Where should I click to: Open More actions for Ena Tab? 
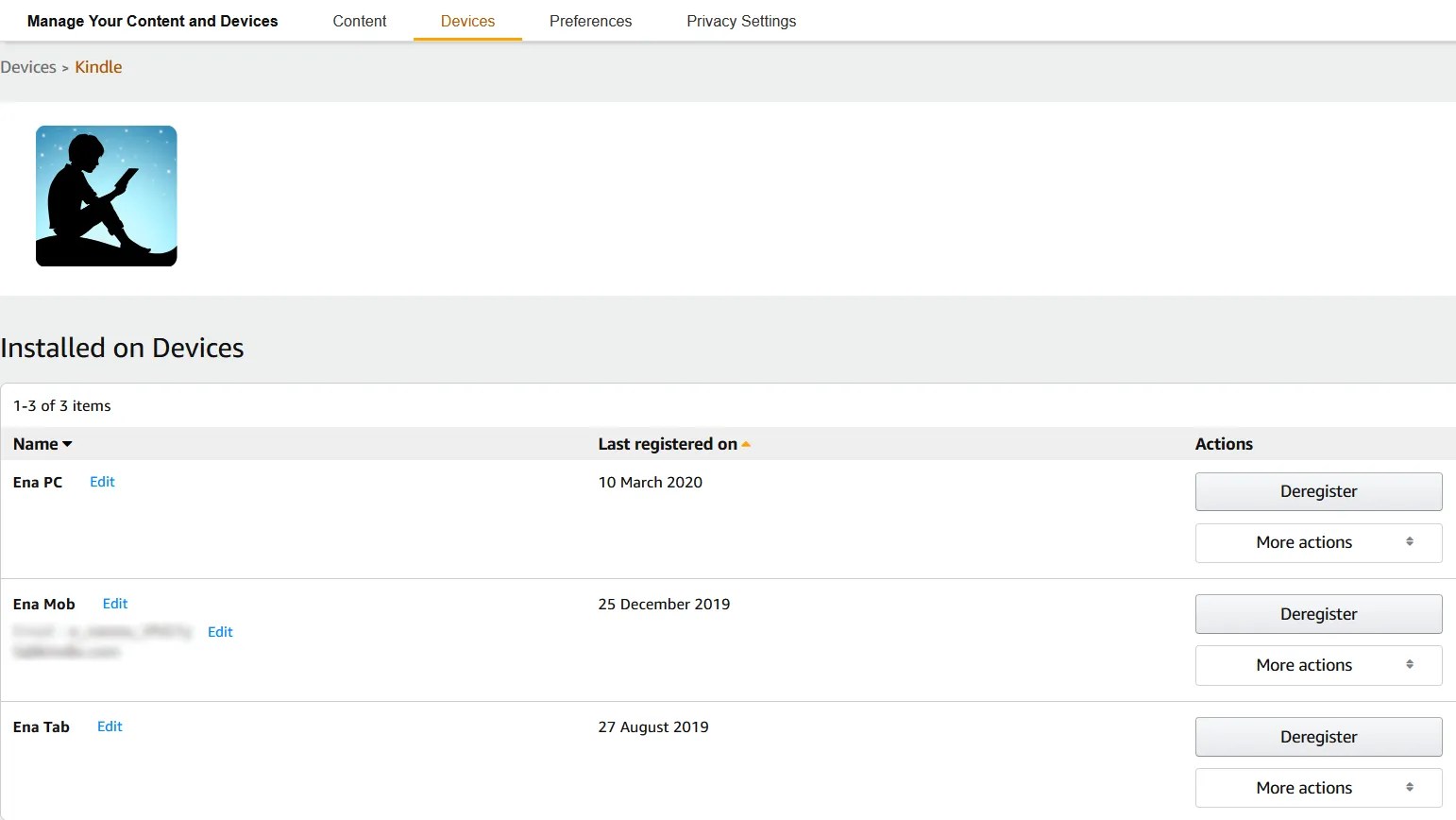pos(1304,787)
